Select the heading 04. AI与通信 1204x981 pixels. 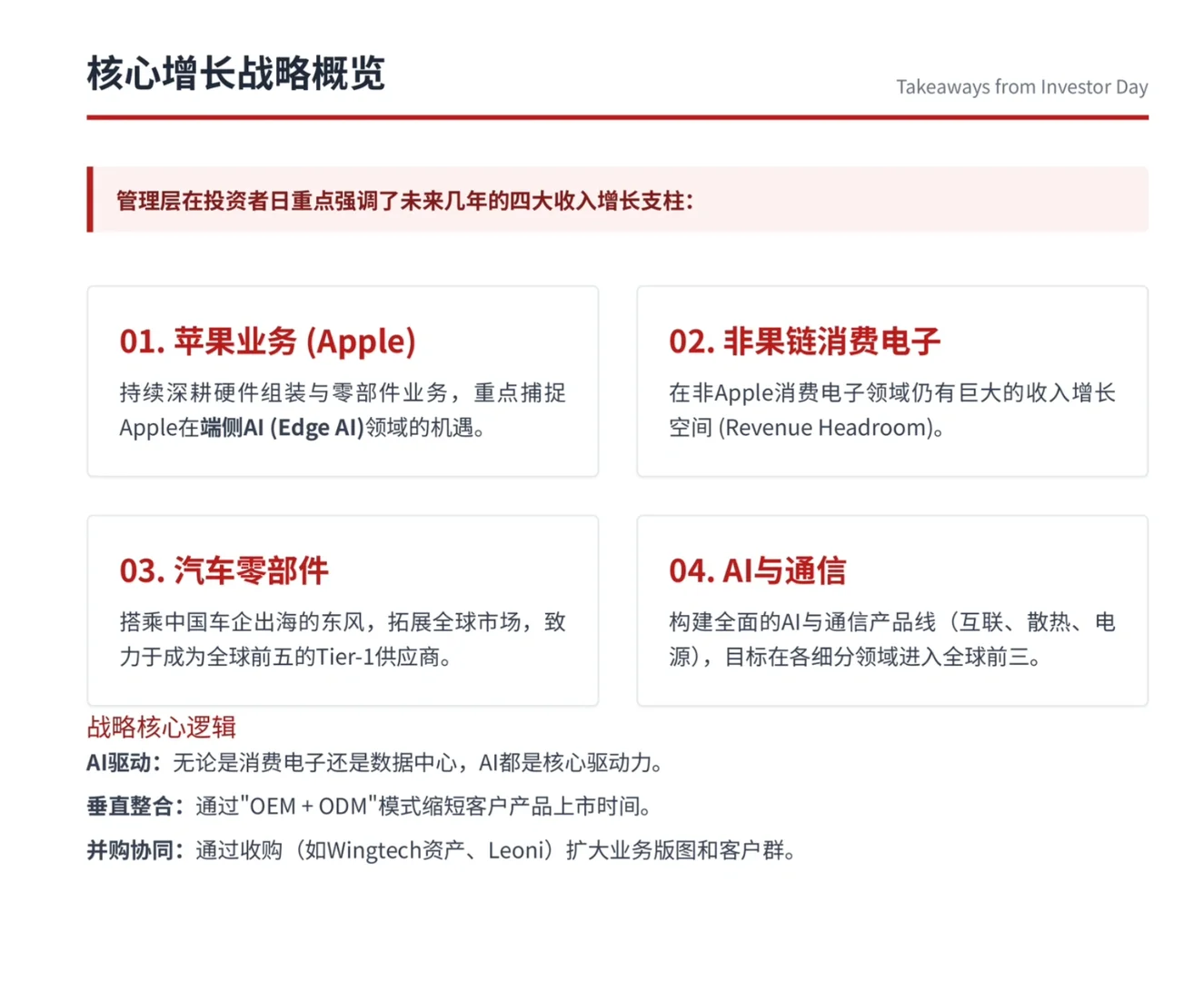(x=757, y=571)
